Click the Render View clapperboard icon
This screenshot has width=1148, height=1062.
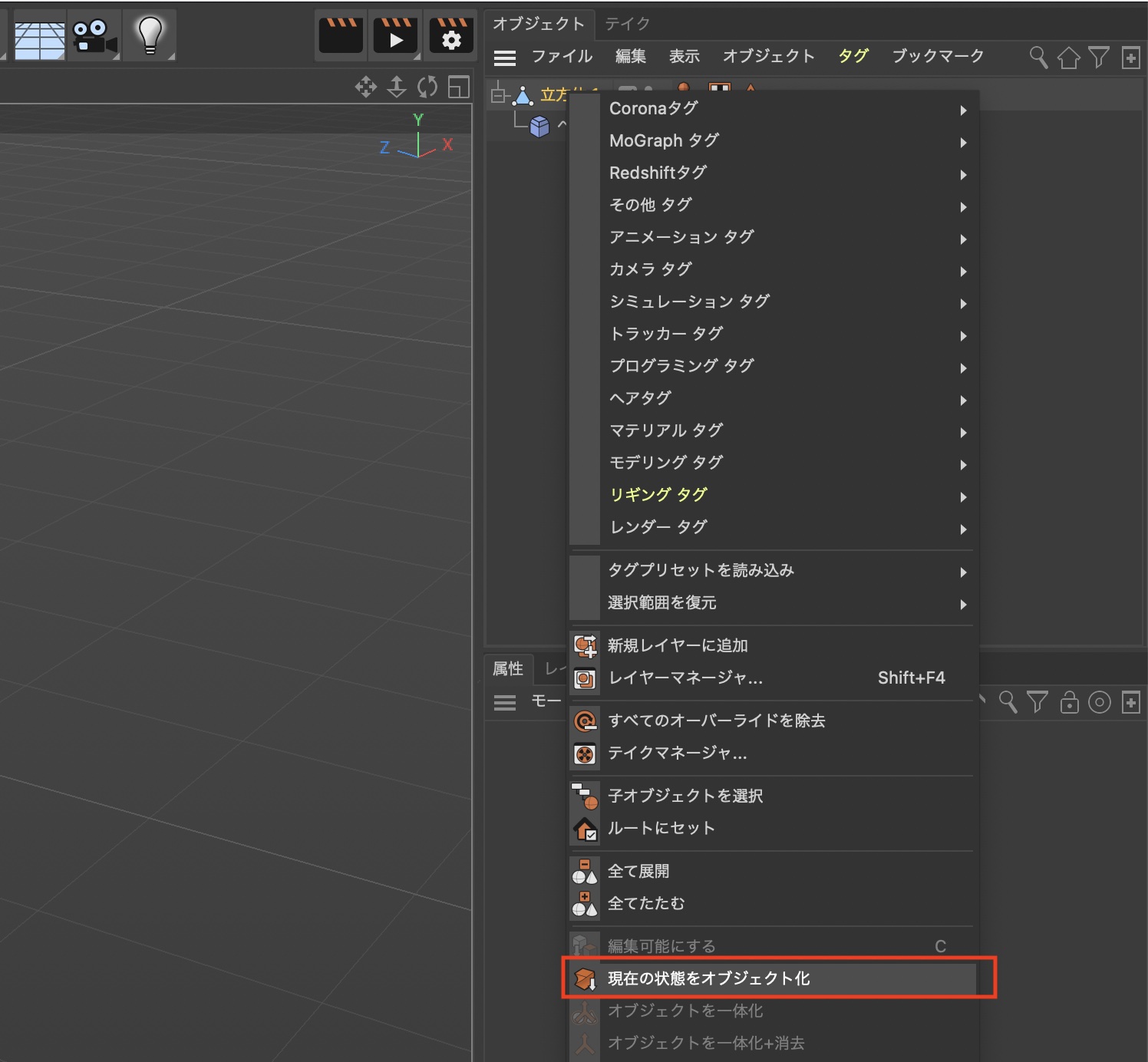click(341, 35)
